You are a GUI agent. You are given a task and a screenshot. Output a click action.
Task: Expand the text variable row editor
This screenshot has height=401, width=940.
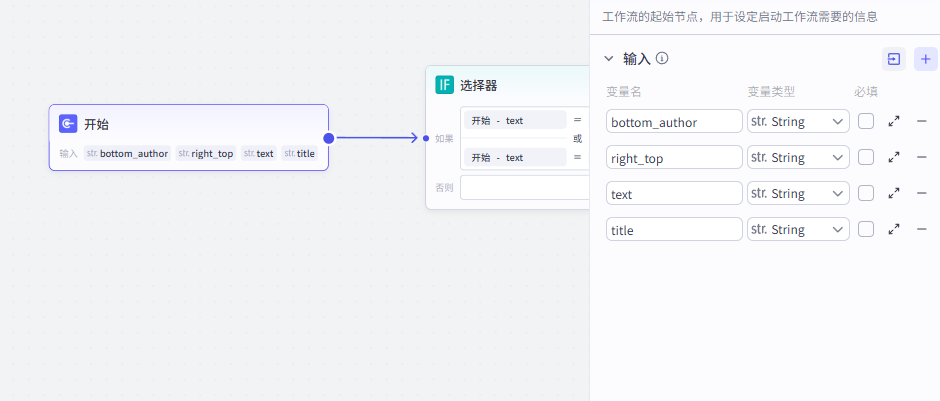tap(894, 193)
